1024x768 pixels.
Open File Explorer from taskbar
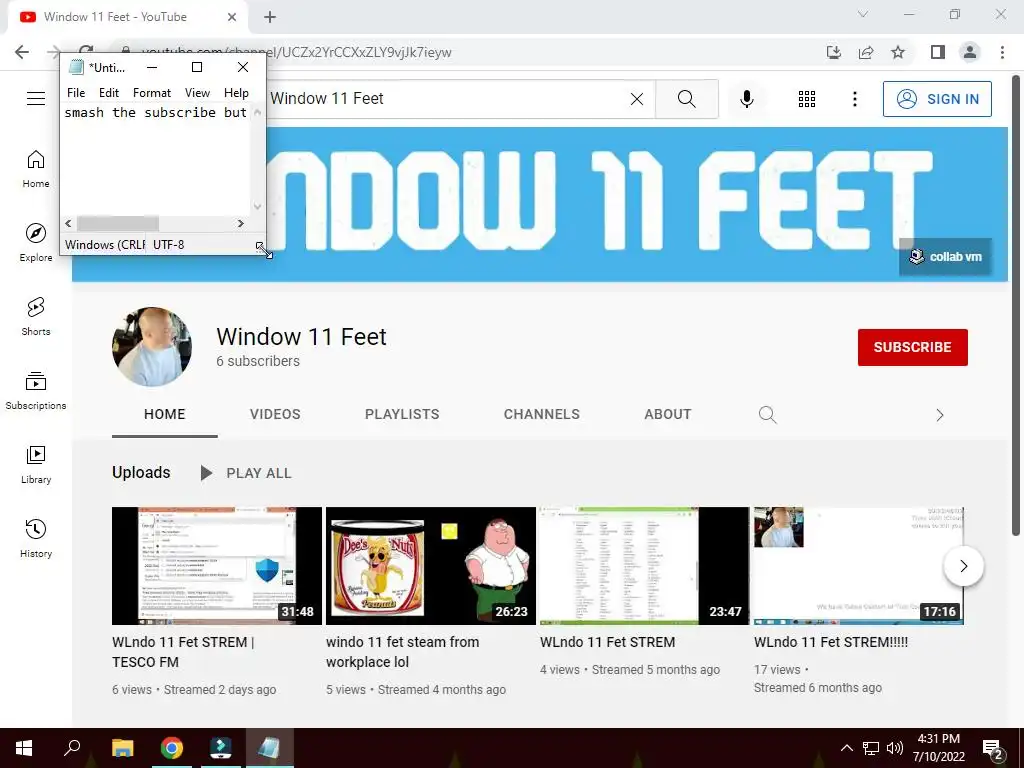[x=122, y=748]
